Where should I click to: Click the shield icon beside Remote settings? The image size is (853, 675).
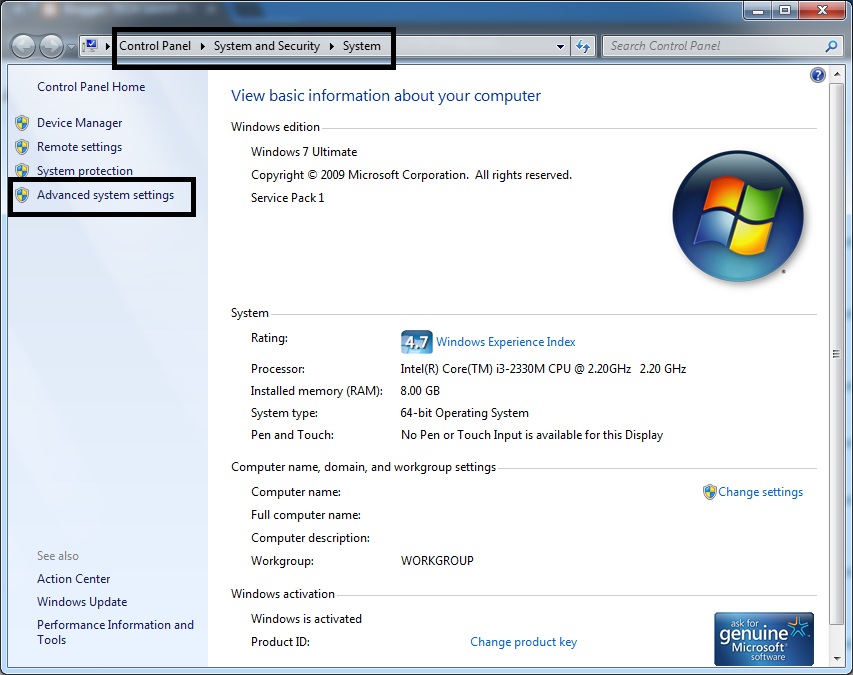tap(22, 147)
